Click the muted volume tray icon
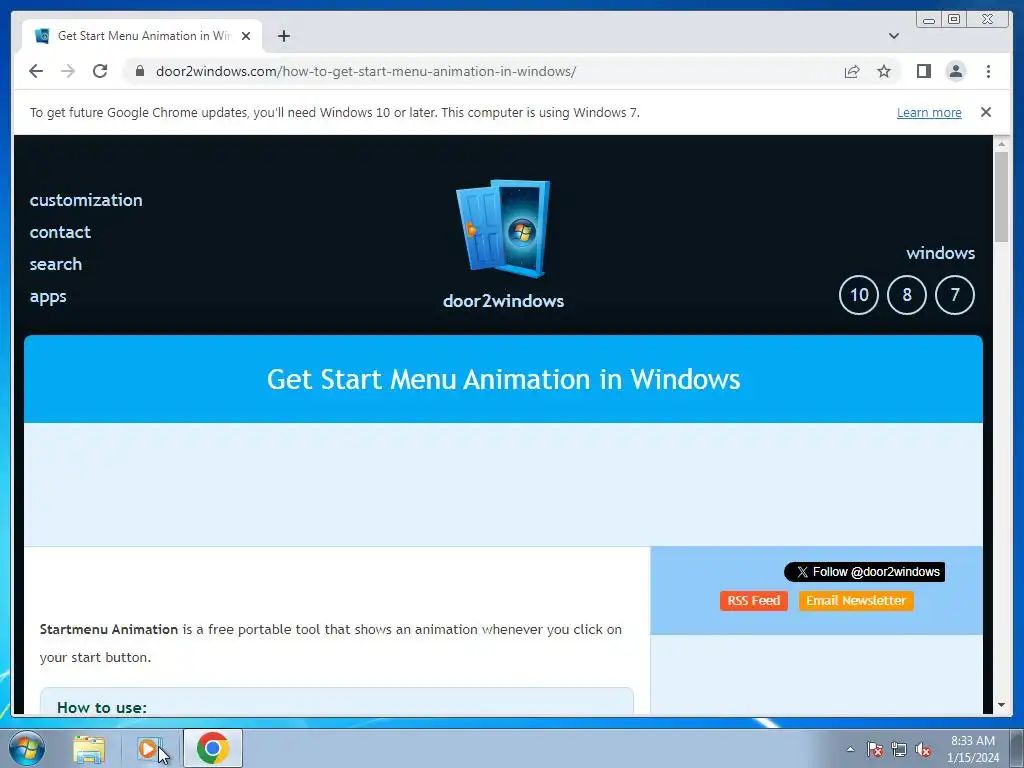Screen dimensions: 1024x768 pyautogui.click(x=923, y=749)
